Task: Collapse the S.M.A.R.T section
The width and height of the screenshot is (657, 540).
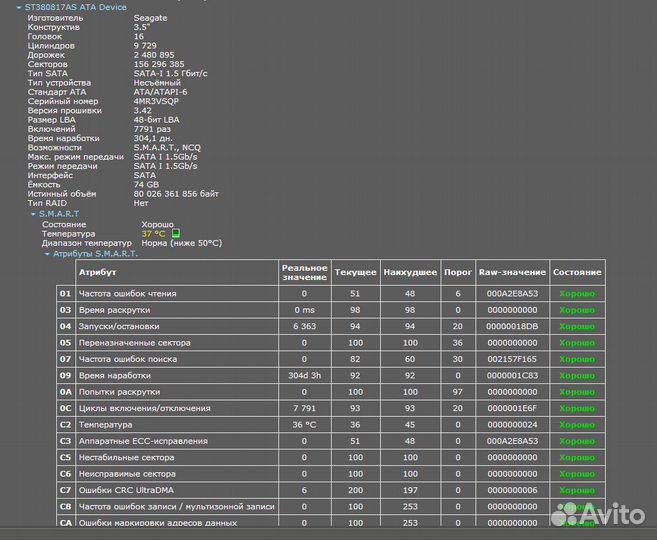Action: (32, 214)
